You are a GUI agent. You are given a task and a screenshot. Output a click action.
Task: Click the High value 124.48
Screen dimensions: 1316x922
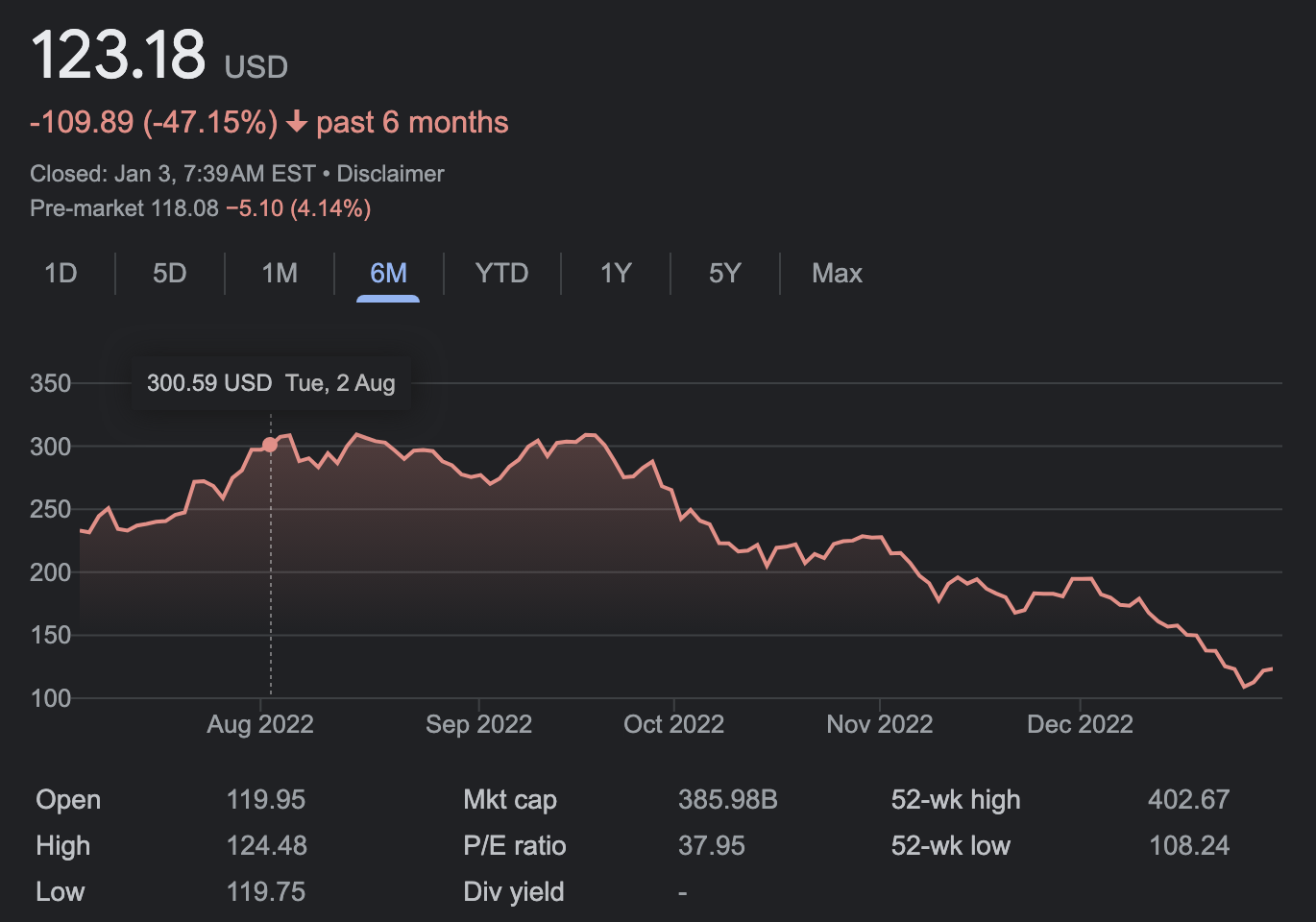[266, 846]
